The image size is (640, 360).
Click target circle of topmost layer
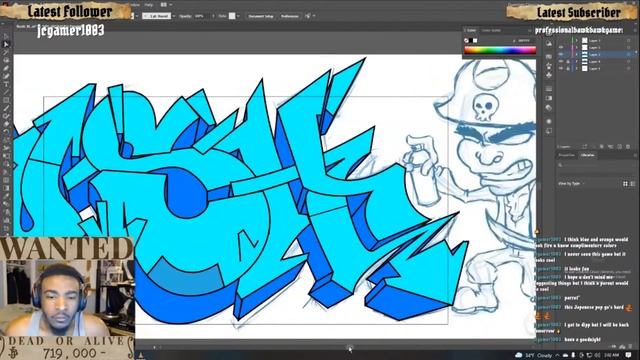(x=629, y=40)
